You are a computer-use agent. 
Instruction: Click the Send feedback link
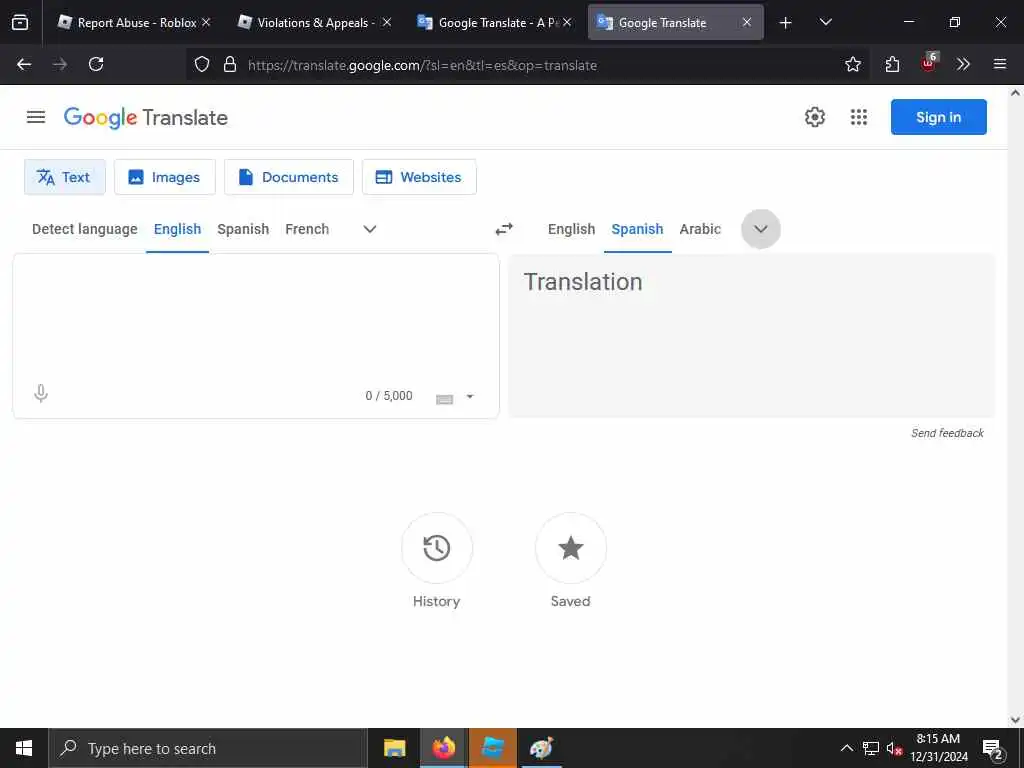coord(947,433)
